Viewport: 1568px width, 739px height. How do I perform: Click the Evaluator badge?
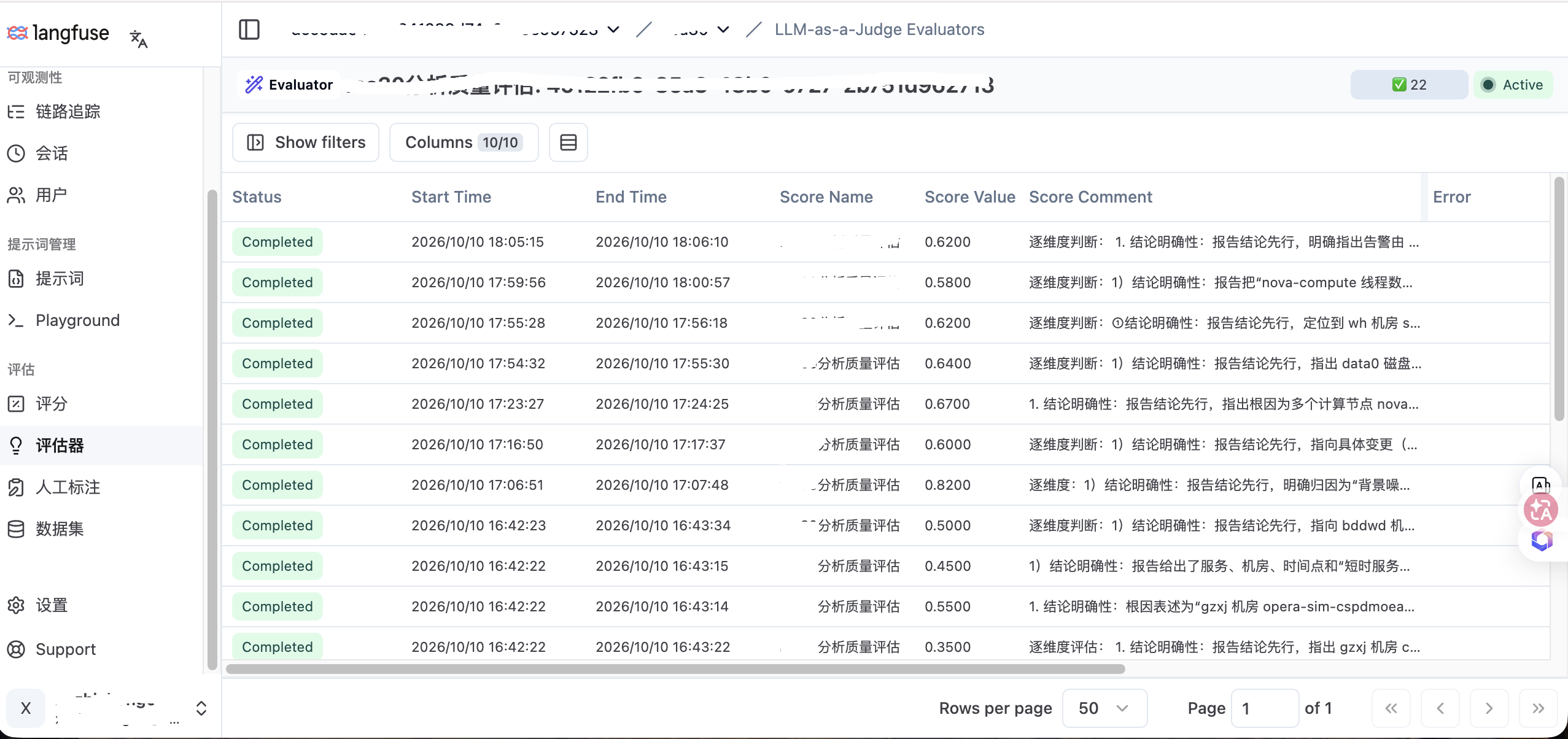289,85
